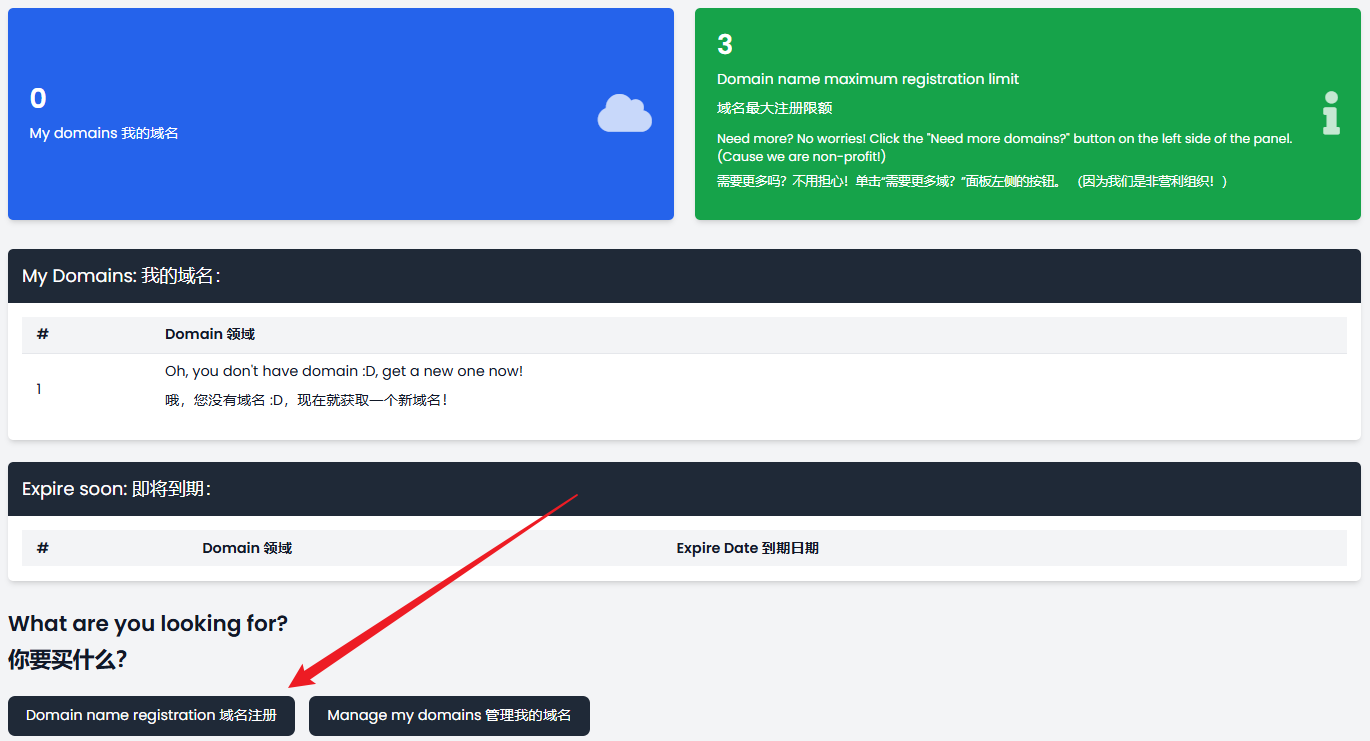
Task: Click the info icon in green card
Action: pyautogui.click(x=1330, y=113)
